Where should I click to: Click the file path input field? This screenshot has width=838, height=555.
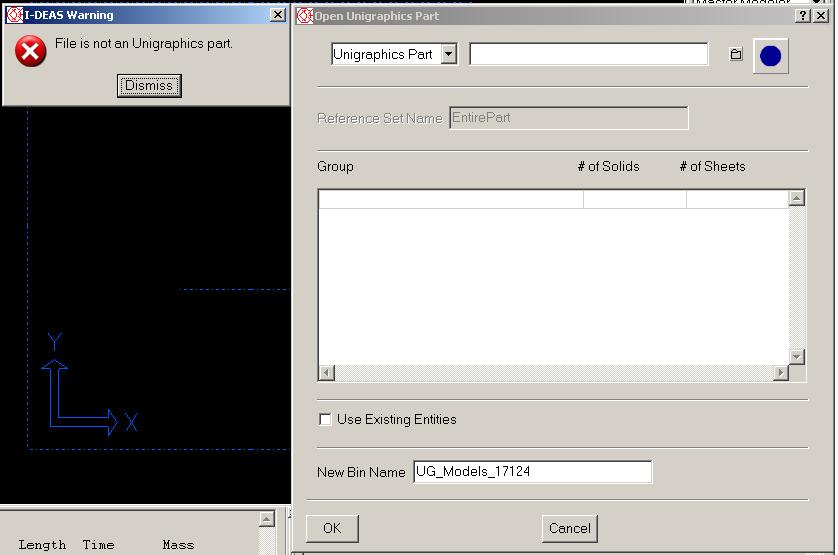click(588, 54)
